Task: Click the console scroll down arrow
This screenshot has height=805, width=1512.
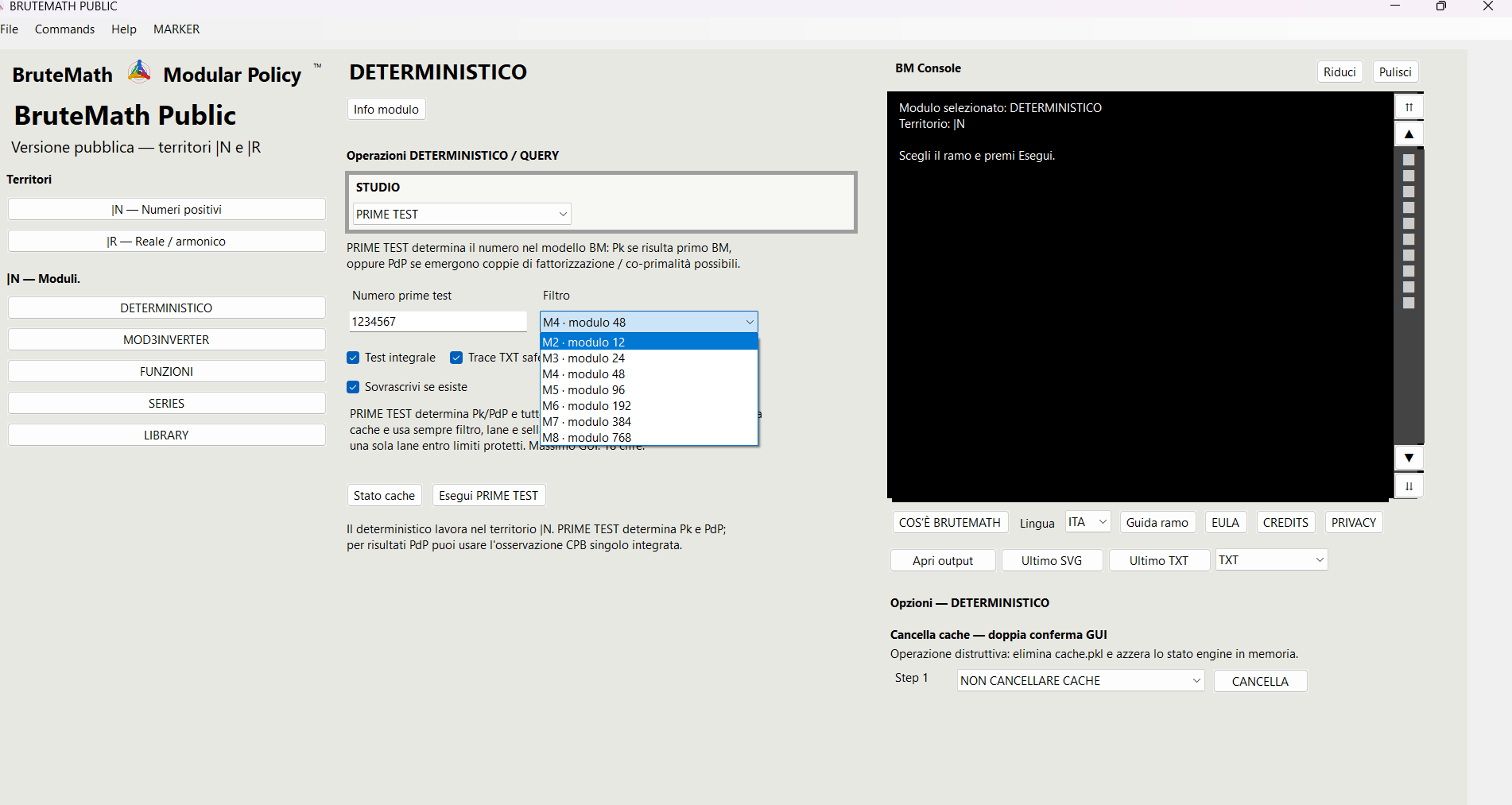Action: 1409,458
